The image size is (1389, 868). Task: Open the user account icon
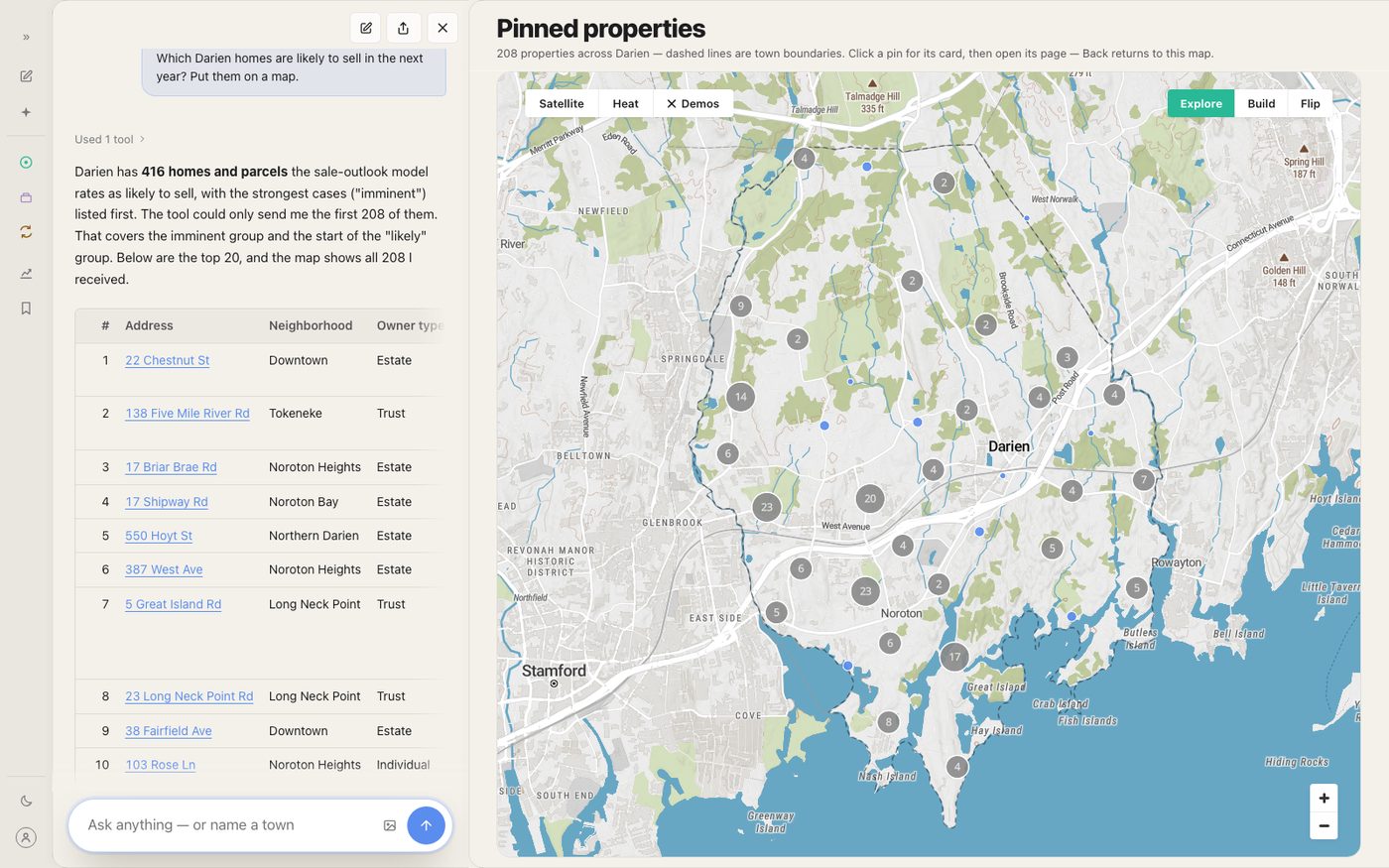tap(26, 838)
